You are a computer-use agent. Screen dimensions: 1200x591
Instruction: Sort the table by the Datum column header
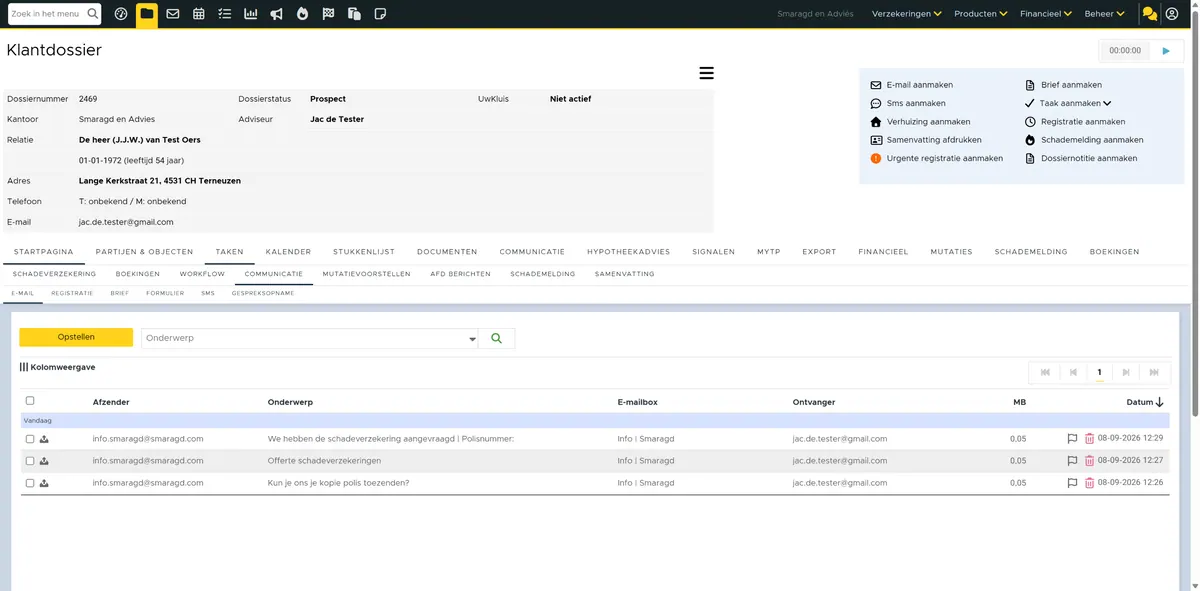pos(1145,402)
